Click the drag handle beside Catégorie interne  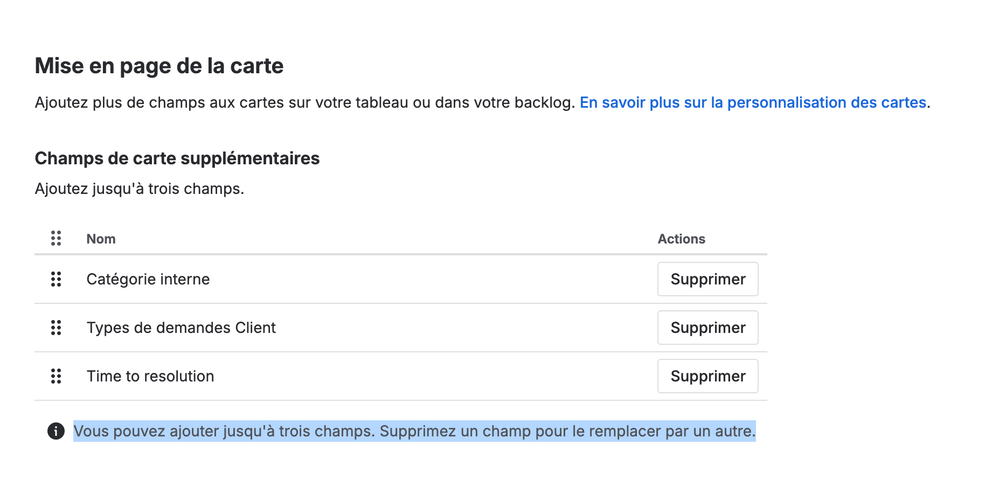tap(56, 279)
